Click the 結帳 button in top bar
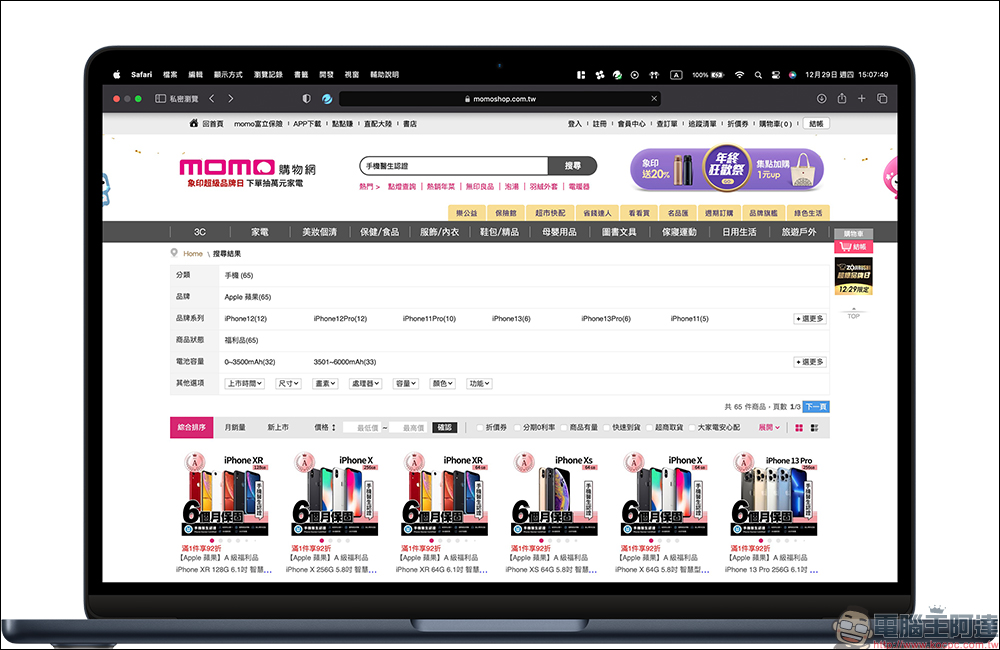Screen dimensions: 1000x650 pyautogui.click(x=816, y=124)
